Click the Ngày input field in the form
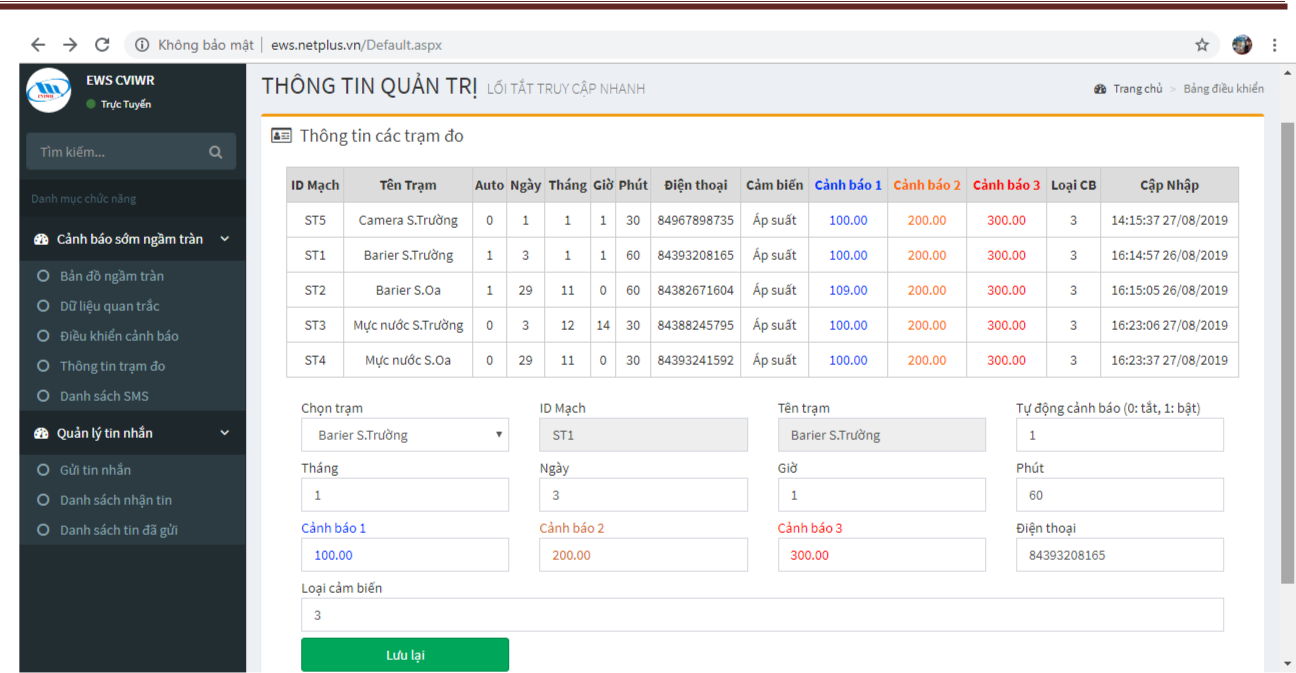This screenshot has height=673, width=1296. click(x=643, y=495)
